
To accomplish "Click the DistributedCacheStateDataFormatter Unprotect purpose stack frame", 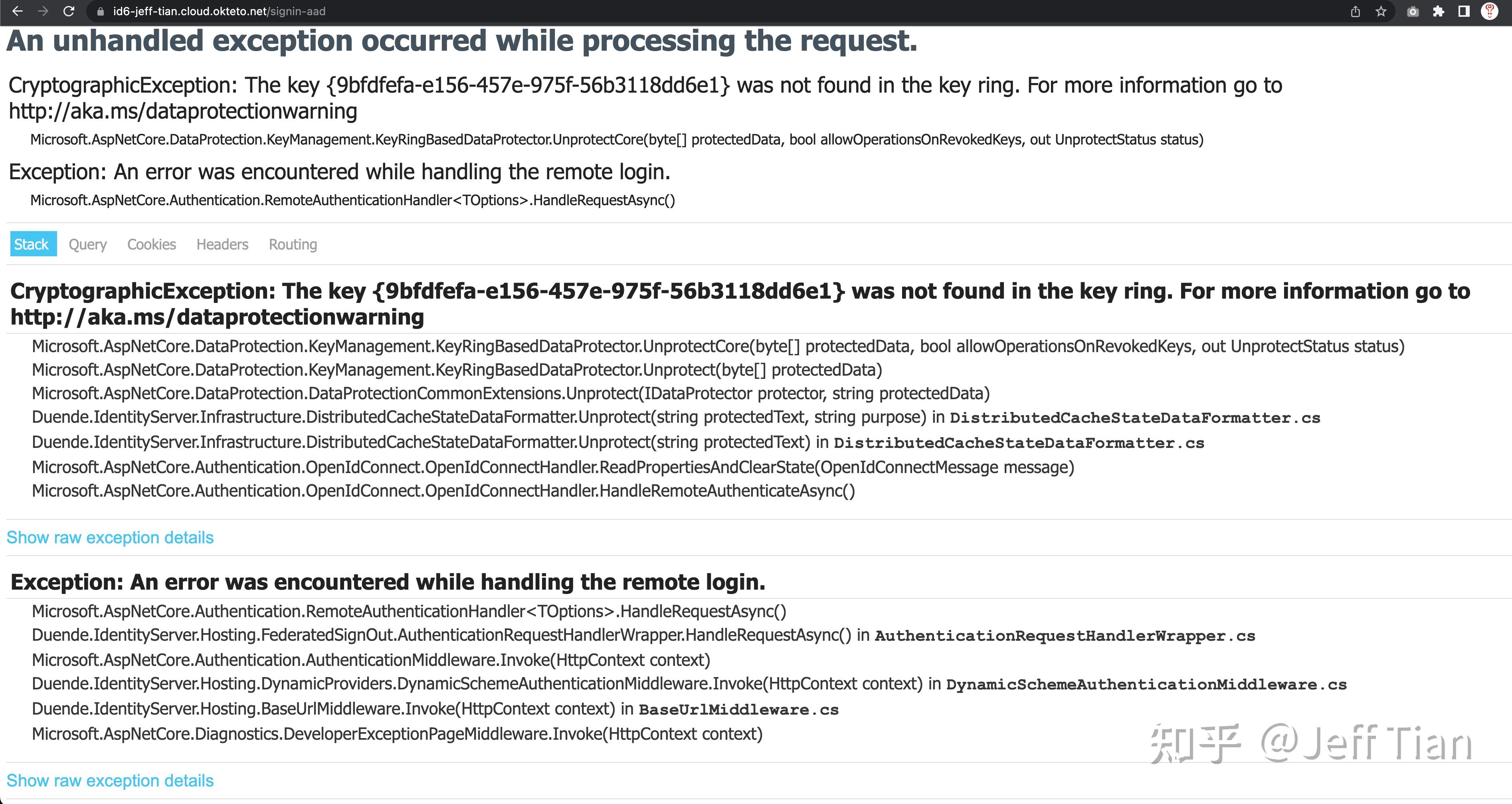I will (676, 417).
